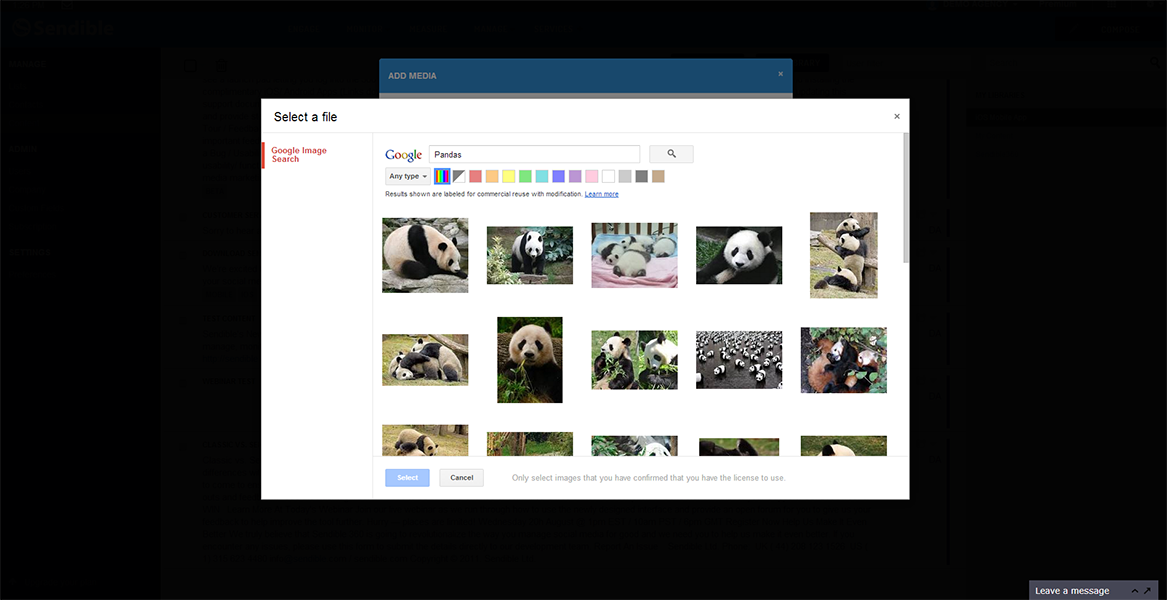The height and width of the screenshot is (600, 1167).
Task: Select the full color filter icon
Action: 442,176
